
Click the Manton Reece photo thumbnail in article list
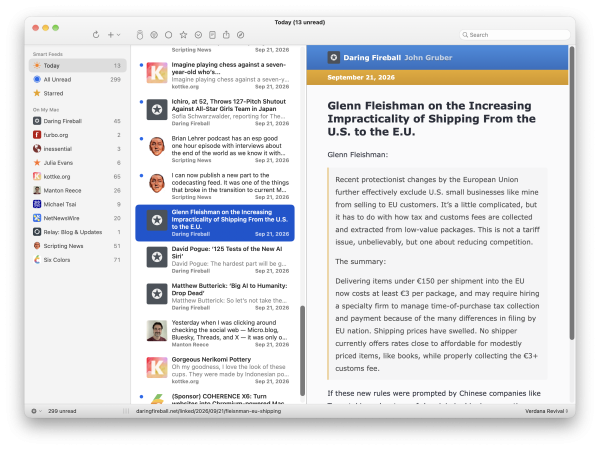pyautogui.click(x=157, y=331)
